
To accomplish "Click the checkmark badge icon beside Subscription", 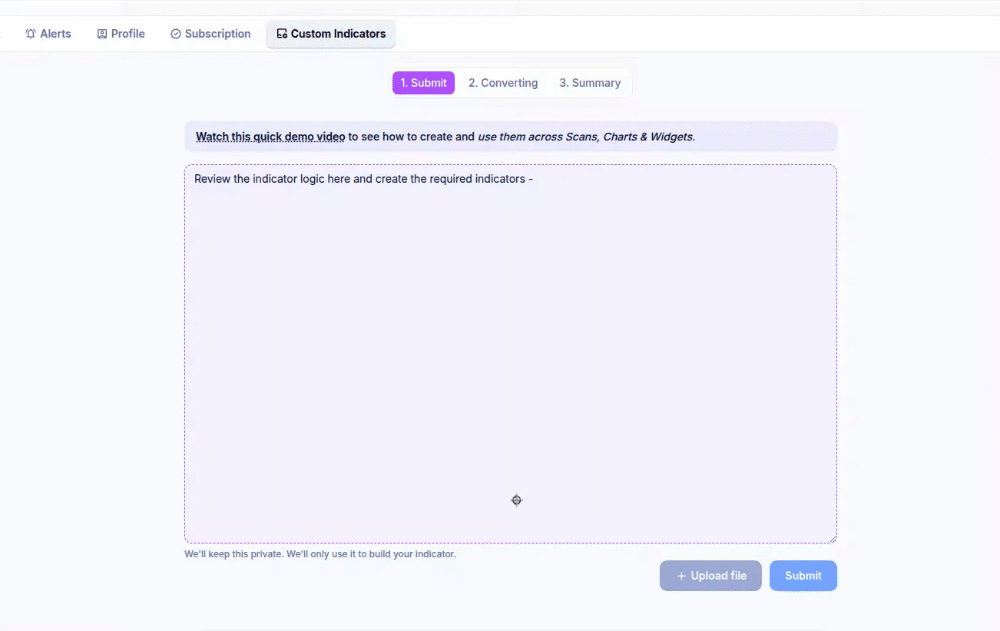I will [x=176, y=34].
